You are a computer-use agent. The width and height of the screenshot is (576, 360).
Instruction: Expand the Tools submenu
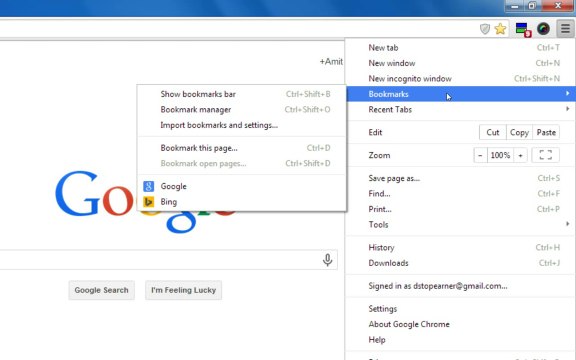460,224
